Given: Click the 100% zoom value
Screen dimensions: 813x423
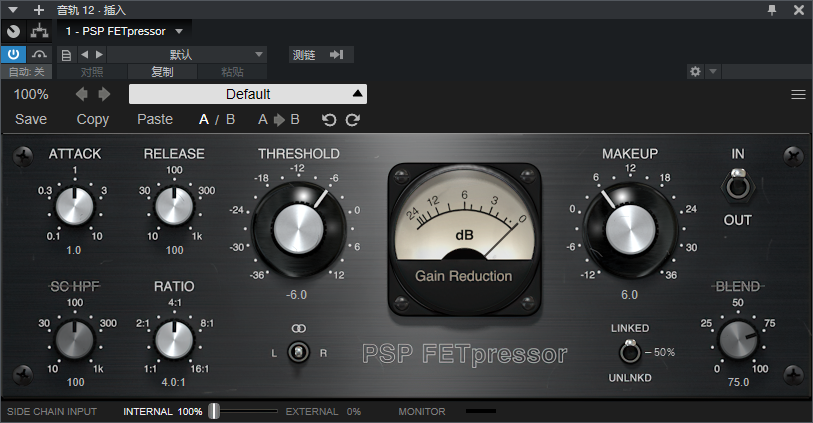Looking at the screenshot, I should coord(31,94).
